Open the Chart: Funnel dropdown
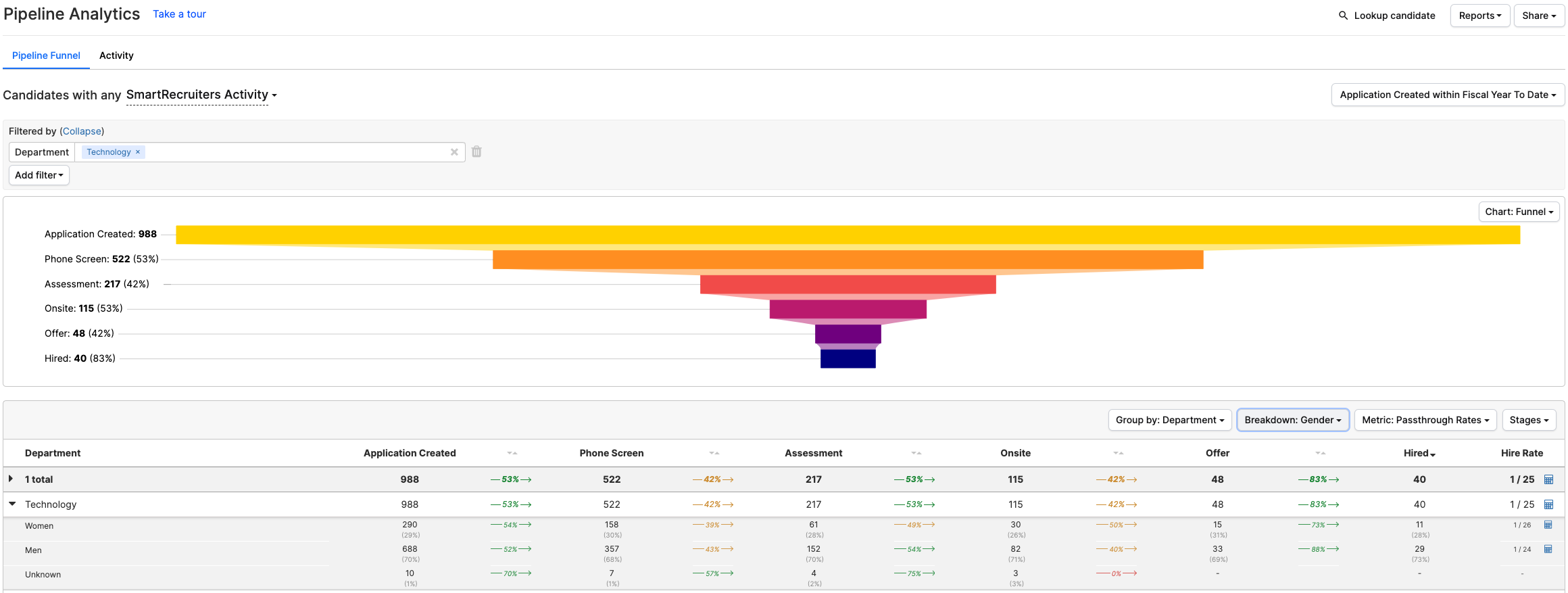The image size is (1568, 593). pyautogui.click(x=1519, y=212)
